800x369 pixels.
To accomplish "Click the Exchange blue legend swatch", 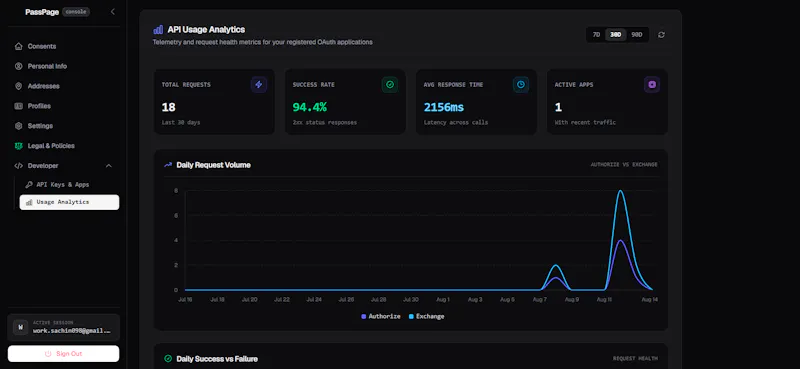I will pos(411,316).
